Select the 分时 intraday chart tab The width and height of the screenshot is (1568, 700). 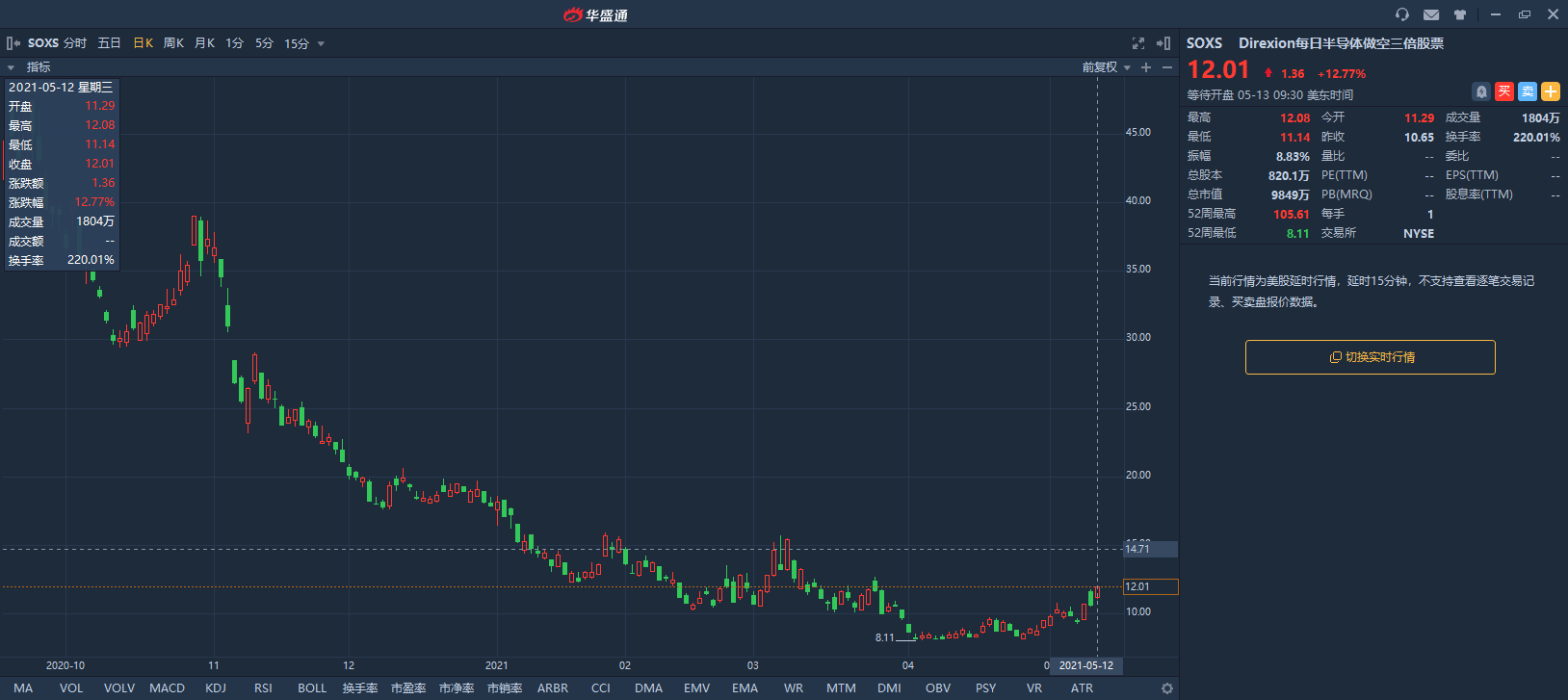(75, 43)
